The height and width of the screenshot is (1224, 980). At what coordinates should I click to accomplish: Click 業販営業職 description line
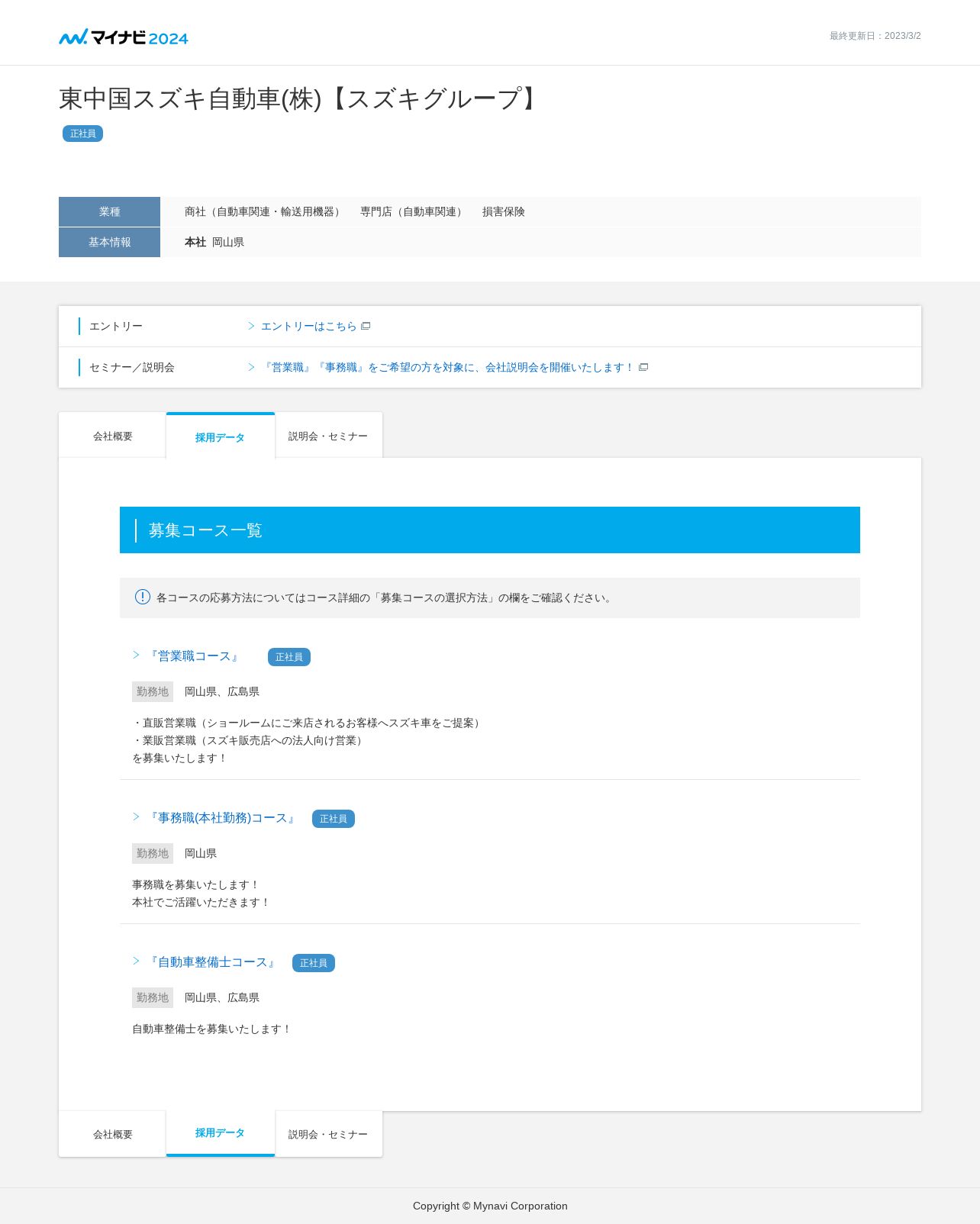(x=250, y=740)
